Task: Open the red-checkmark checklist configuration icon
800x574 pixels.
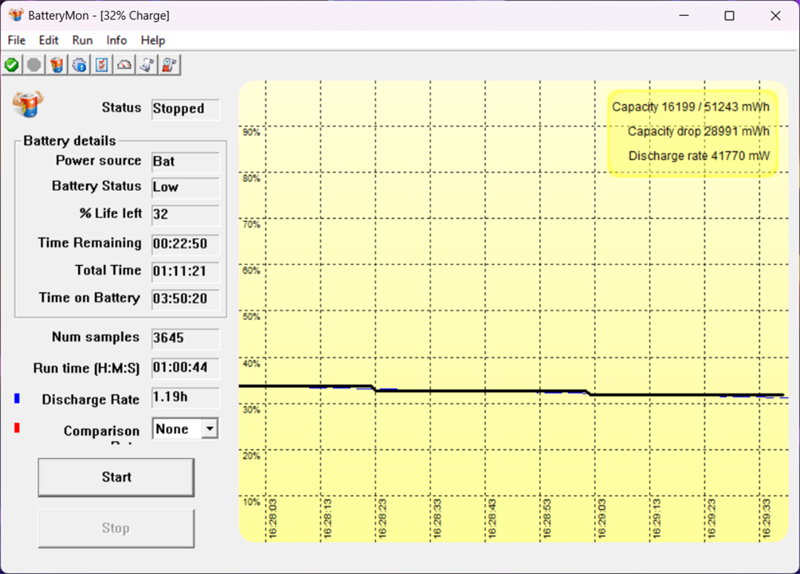Action: click(102, 65)
